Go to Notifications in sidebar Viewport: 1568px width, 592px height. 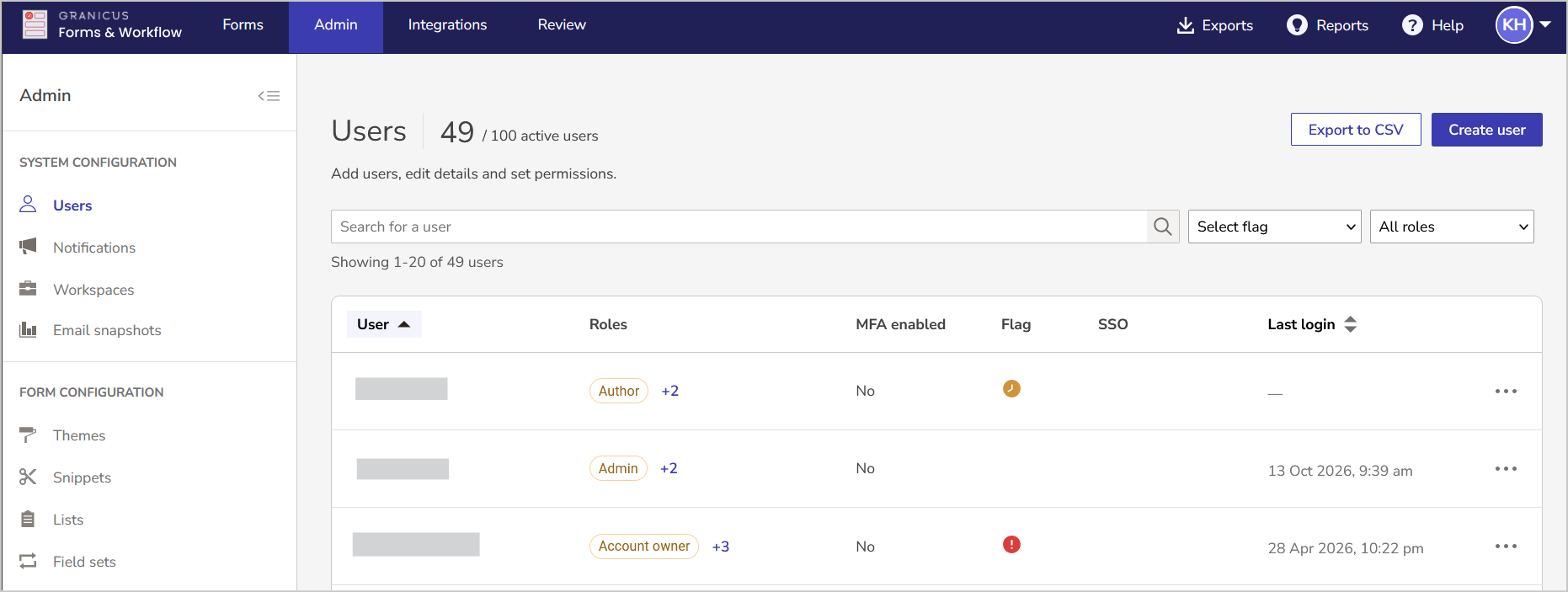point(94,248)
